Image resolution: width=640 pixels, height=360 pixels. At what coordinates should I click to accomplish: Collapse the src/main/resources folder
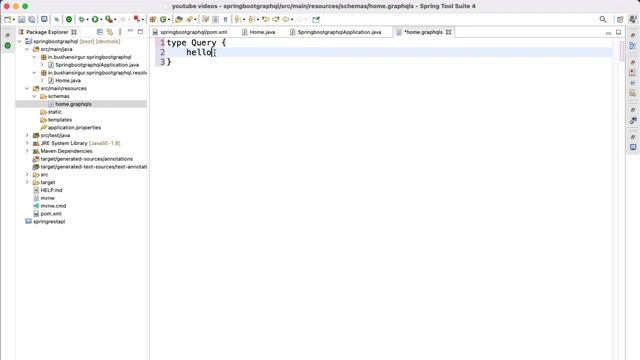(27, 88)
